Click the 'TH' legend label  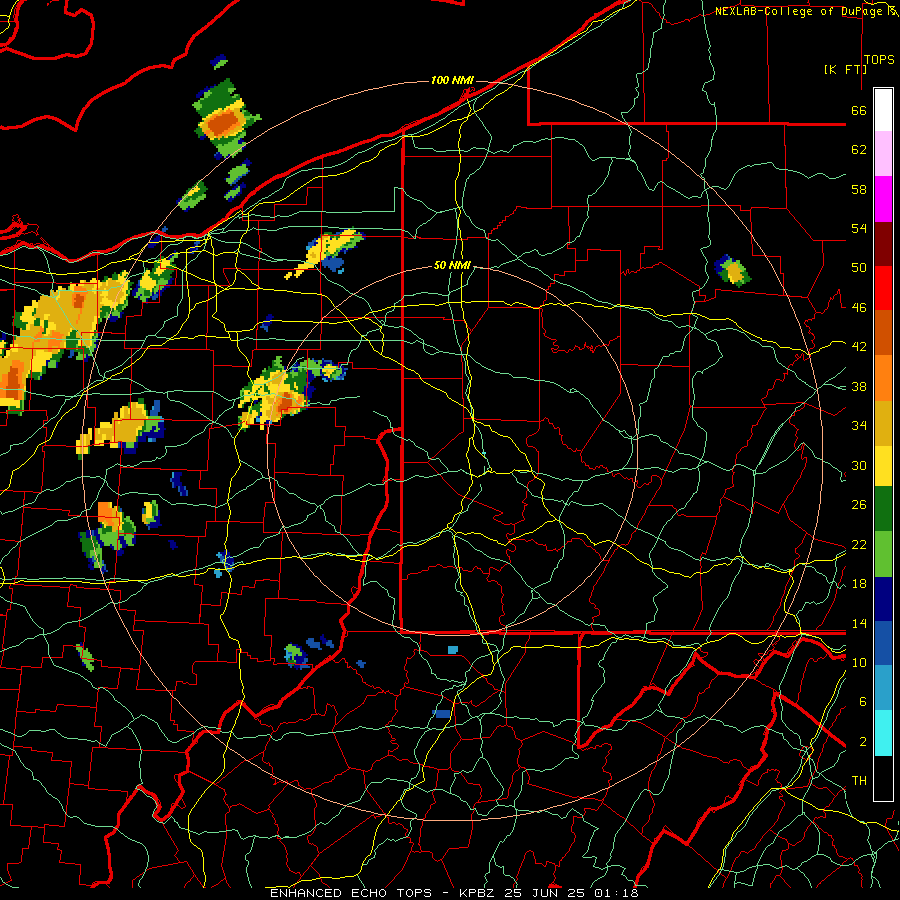[x=859, y=781]
